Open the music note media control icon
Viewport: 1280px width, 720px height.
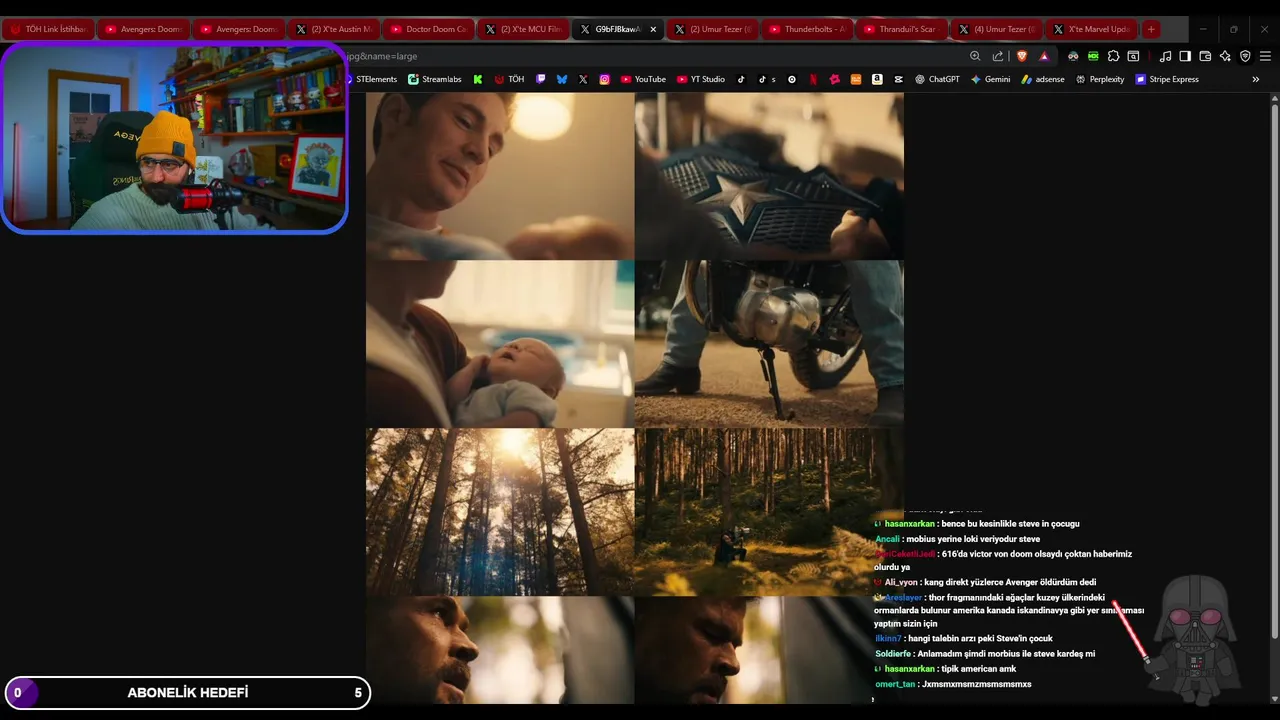[x=1165, y=56]
